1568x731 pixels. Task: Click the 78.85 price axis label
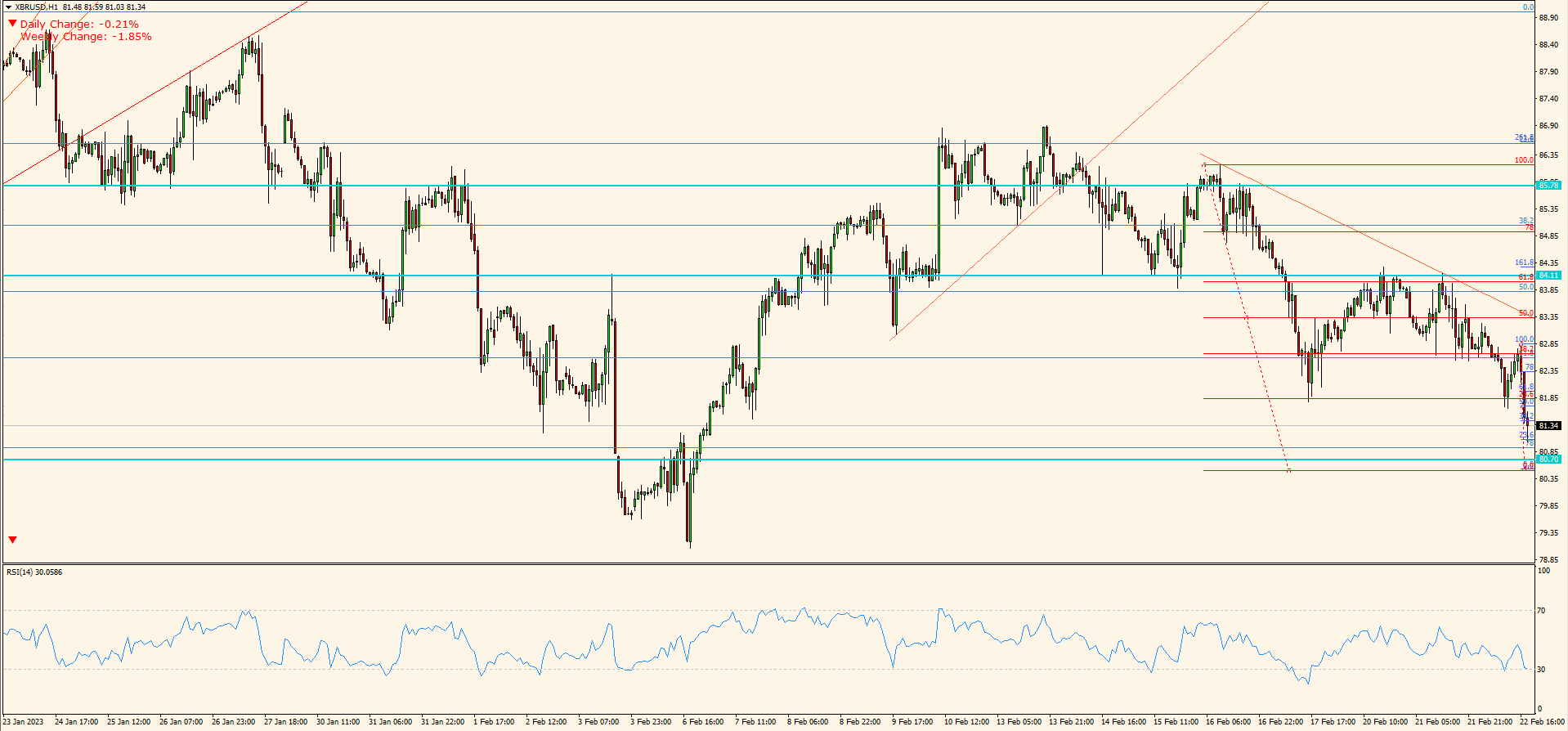click(x=1548, y=560)
